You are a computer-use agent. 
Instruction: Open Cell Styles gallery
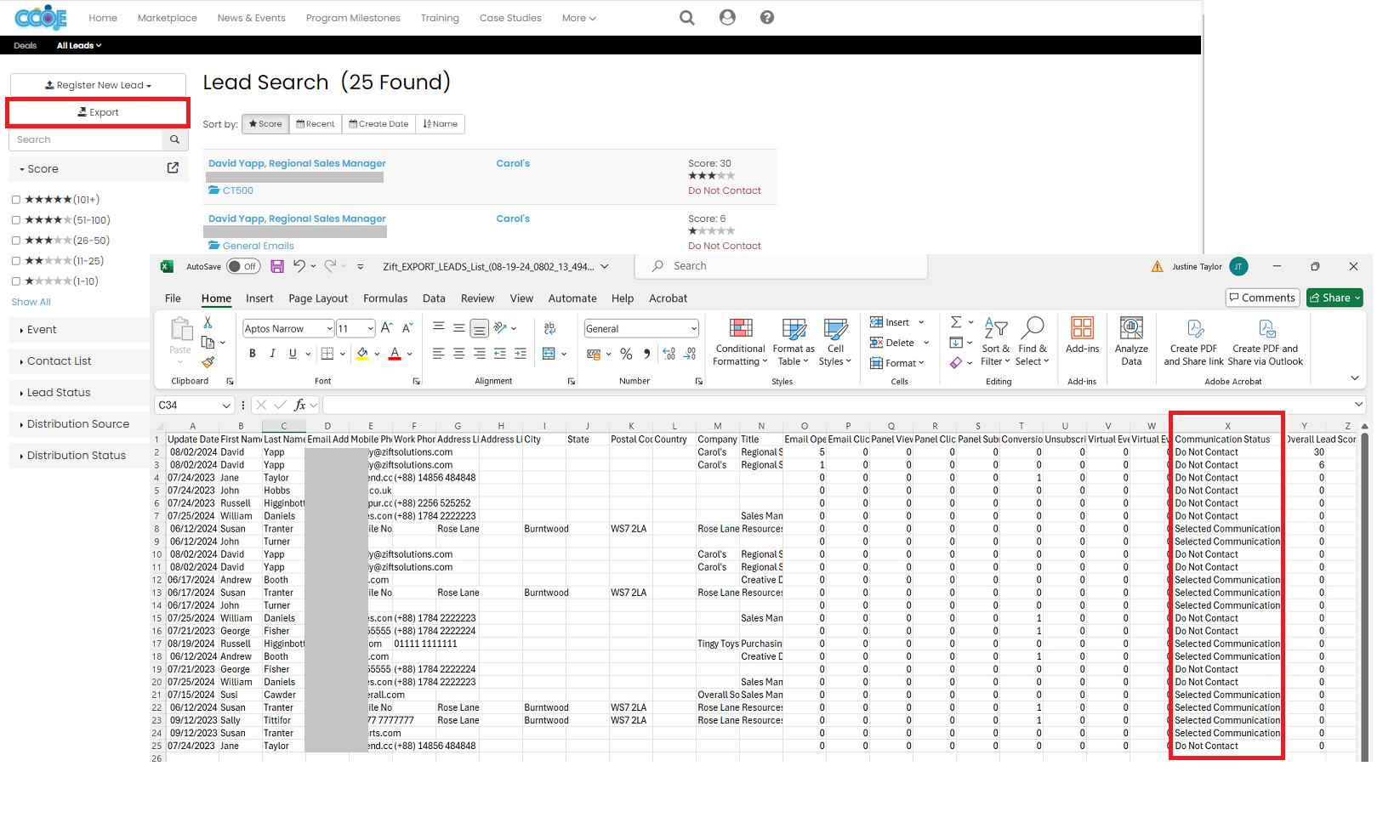tap(835, 342)
